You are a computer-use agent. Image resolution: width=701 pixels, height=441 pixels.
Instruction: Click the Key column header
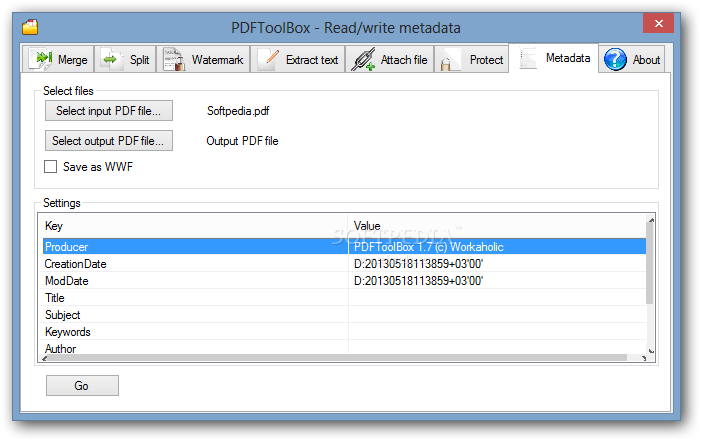click(x=194, y=225)
